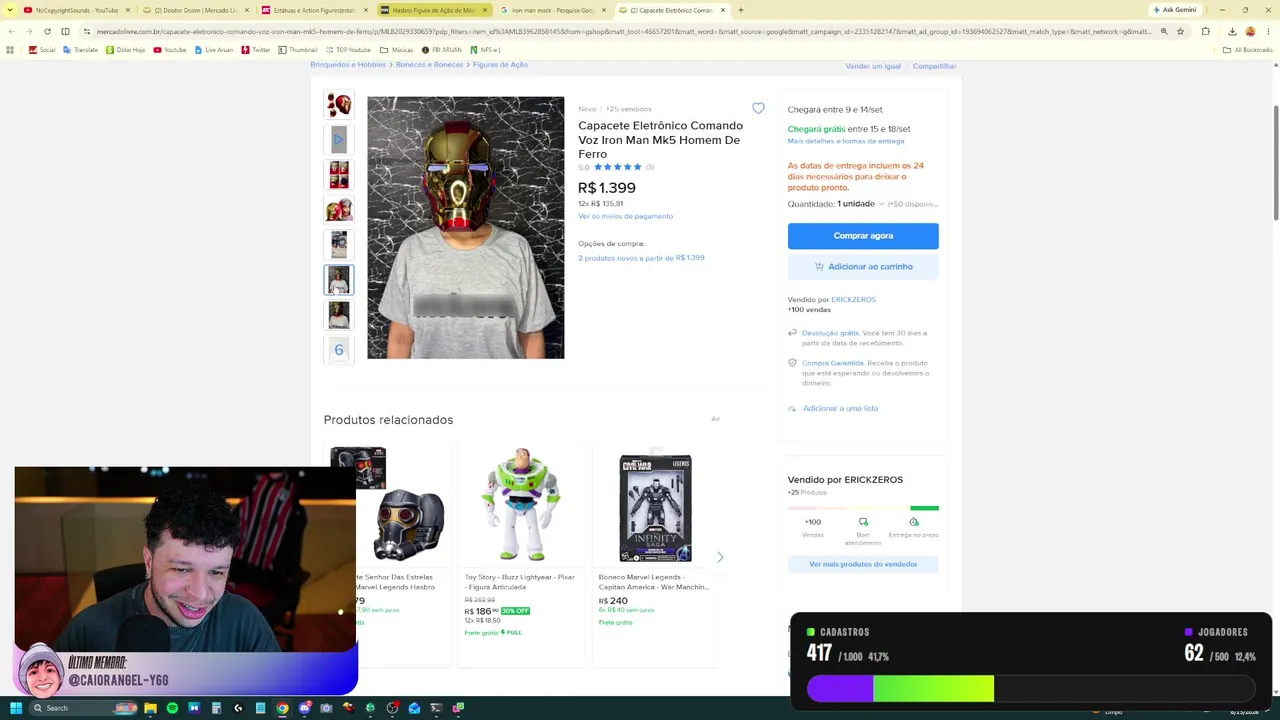The width and height of the screenshot is (1280, 720).
Task: Click Adicionar a uma lista link
Action: click(x=840, y=408)
